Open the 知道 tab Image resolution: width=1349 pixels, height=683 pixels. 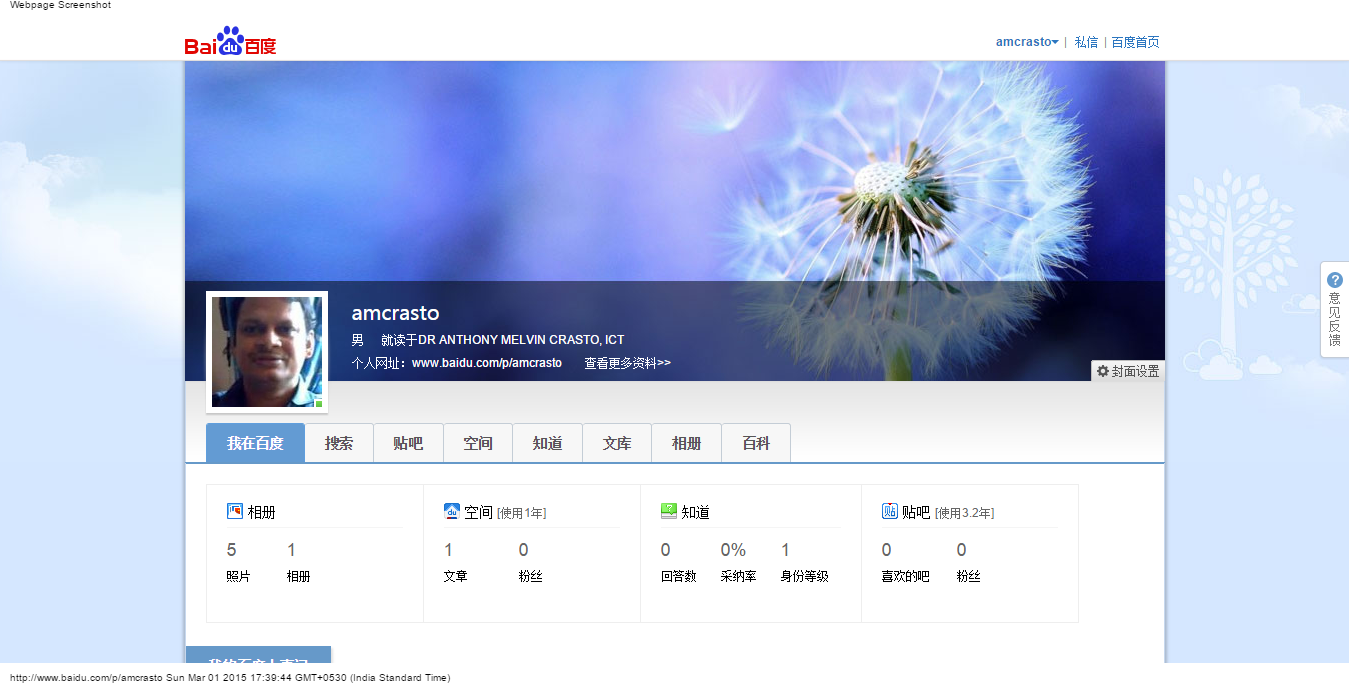click(x=547, y=443)
